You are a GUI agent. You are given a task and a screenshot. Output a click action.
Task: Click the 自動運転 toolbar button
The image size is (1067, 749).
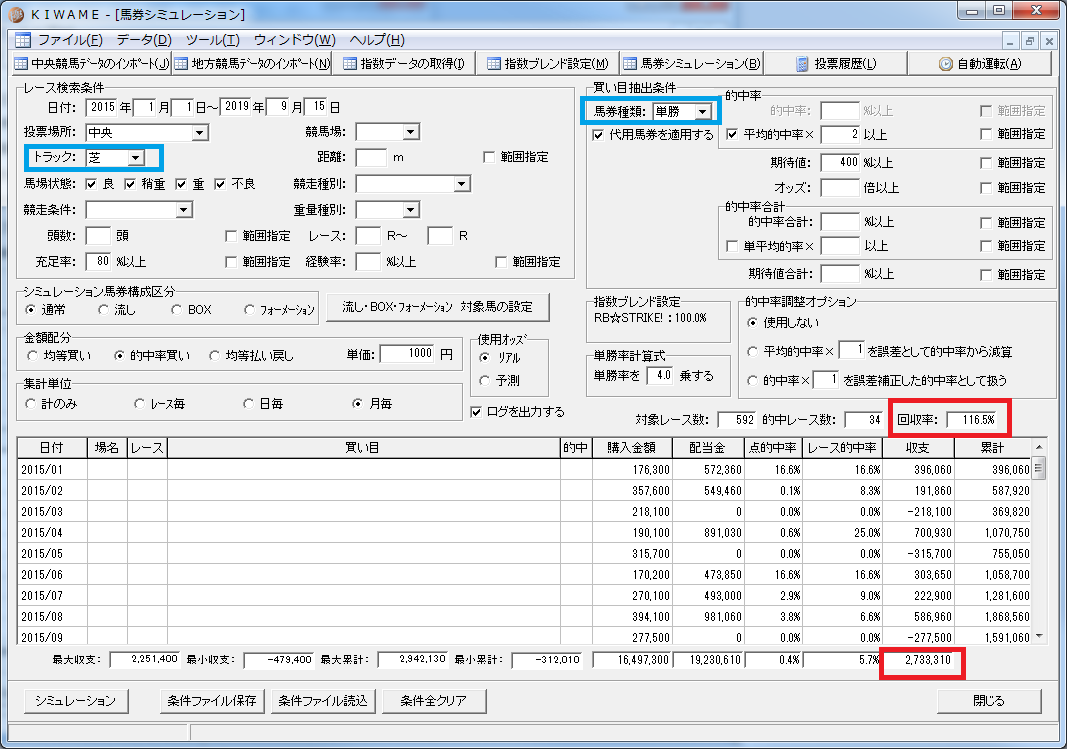pos(981,63)
